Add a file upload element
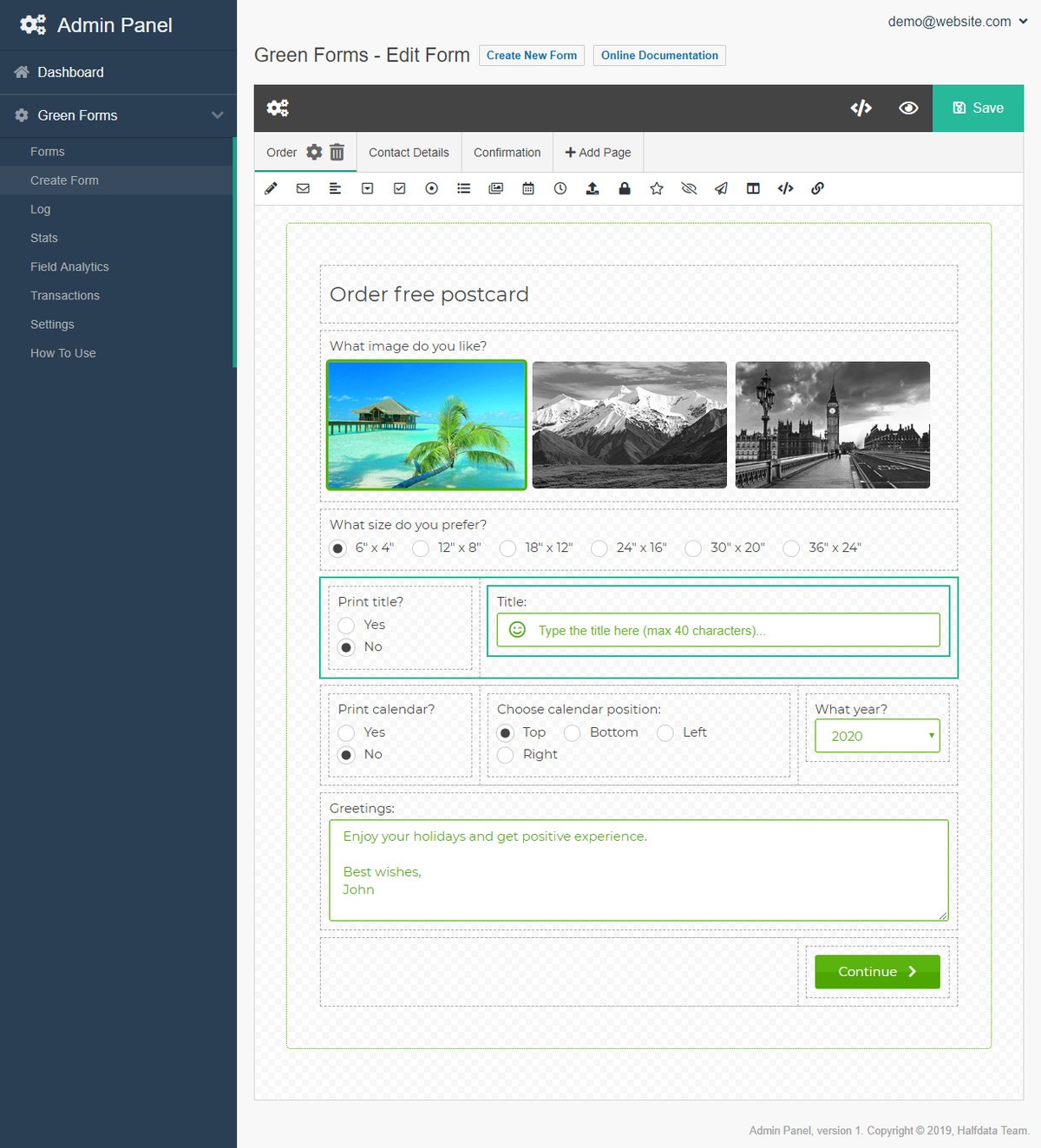1041x1148 pixels. pyautogui.click(x=593, y=188)
